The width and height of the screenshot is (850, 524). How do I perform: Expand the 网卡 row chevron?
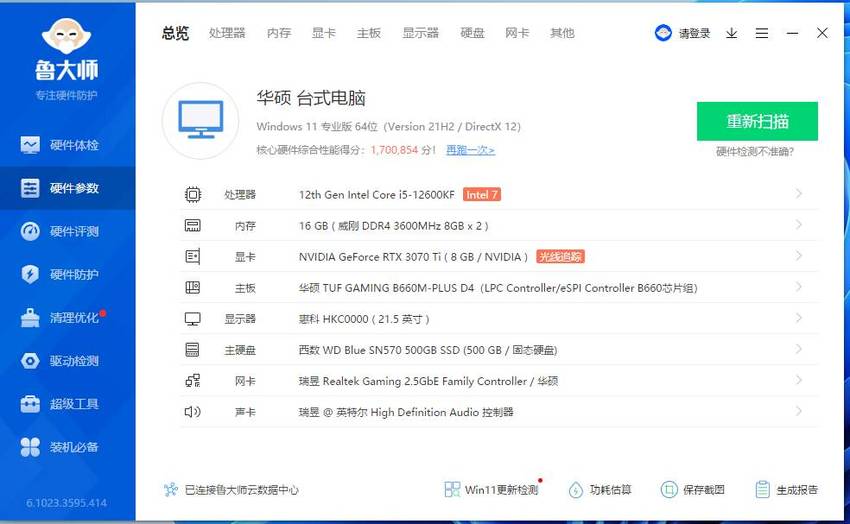click(799, 380)
